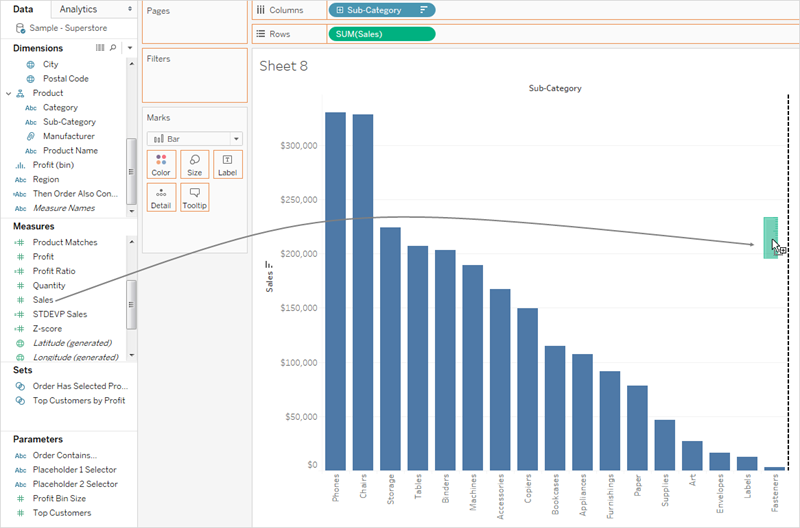Select the SUM(Sales) pill on Rows

click(x=382, y=34)
